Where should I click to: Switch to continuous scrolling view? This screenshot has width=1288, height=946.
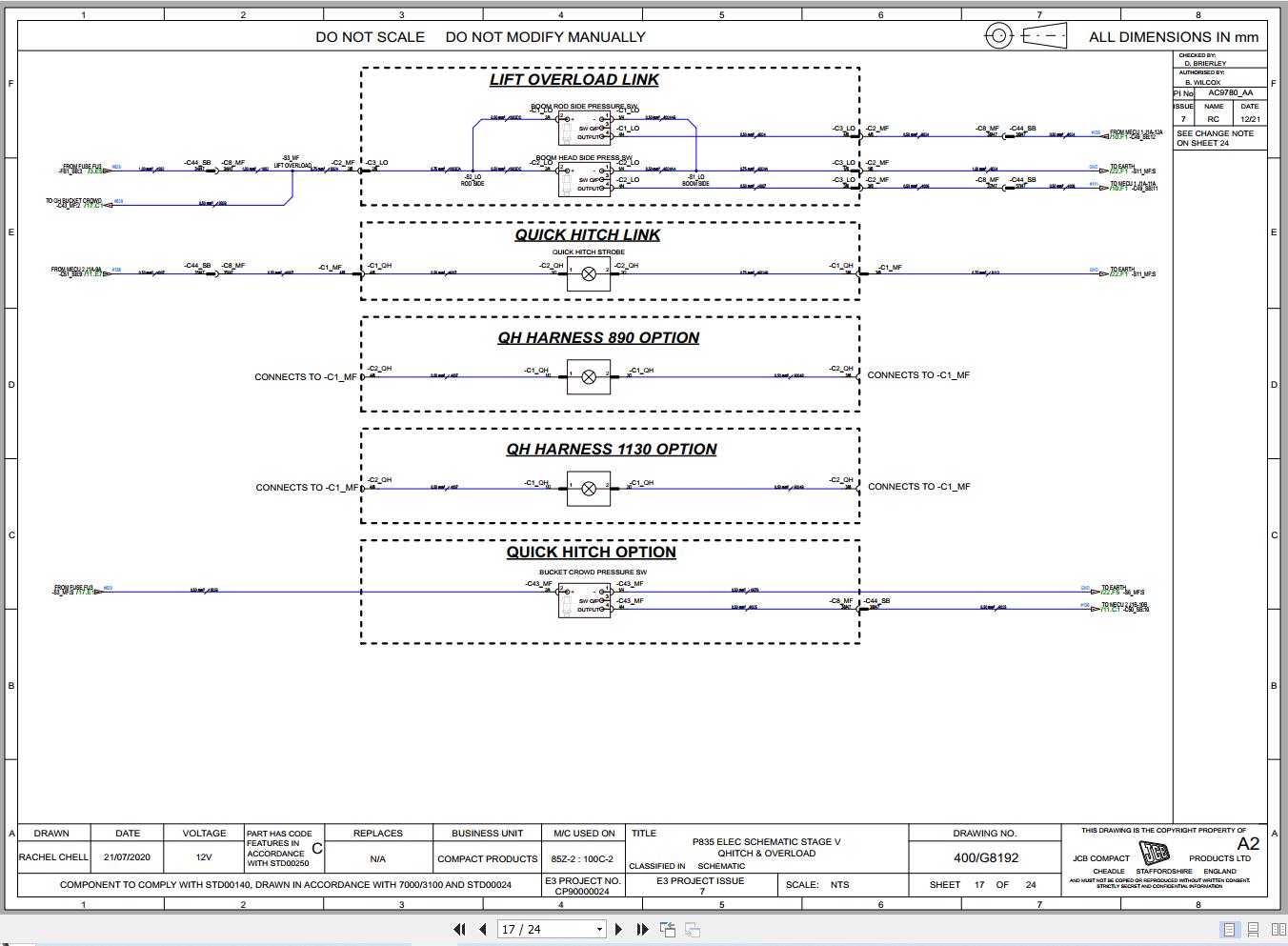pyautogui.click(x=1254, y=929)
